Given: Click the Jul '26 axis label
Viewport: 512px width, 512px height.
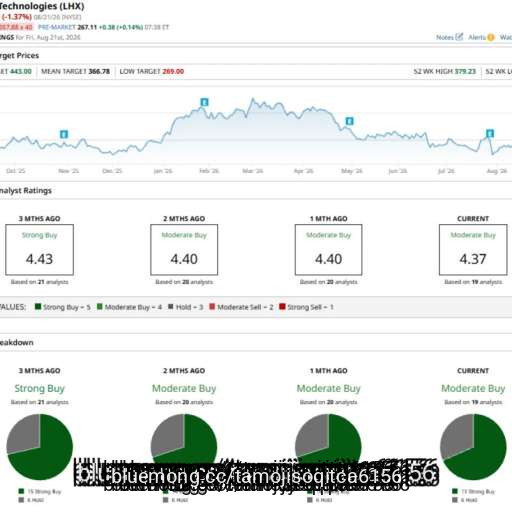Looking at the screenshot, I should click(446, 171).
